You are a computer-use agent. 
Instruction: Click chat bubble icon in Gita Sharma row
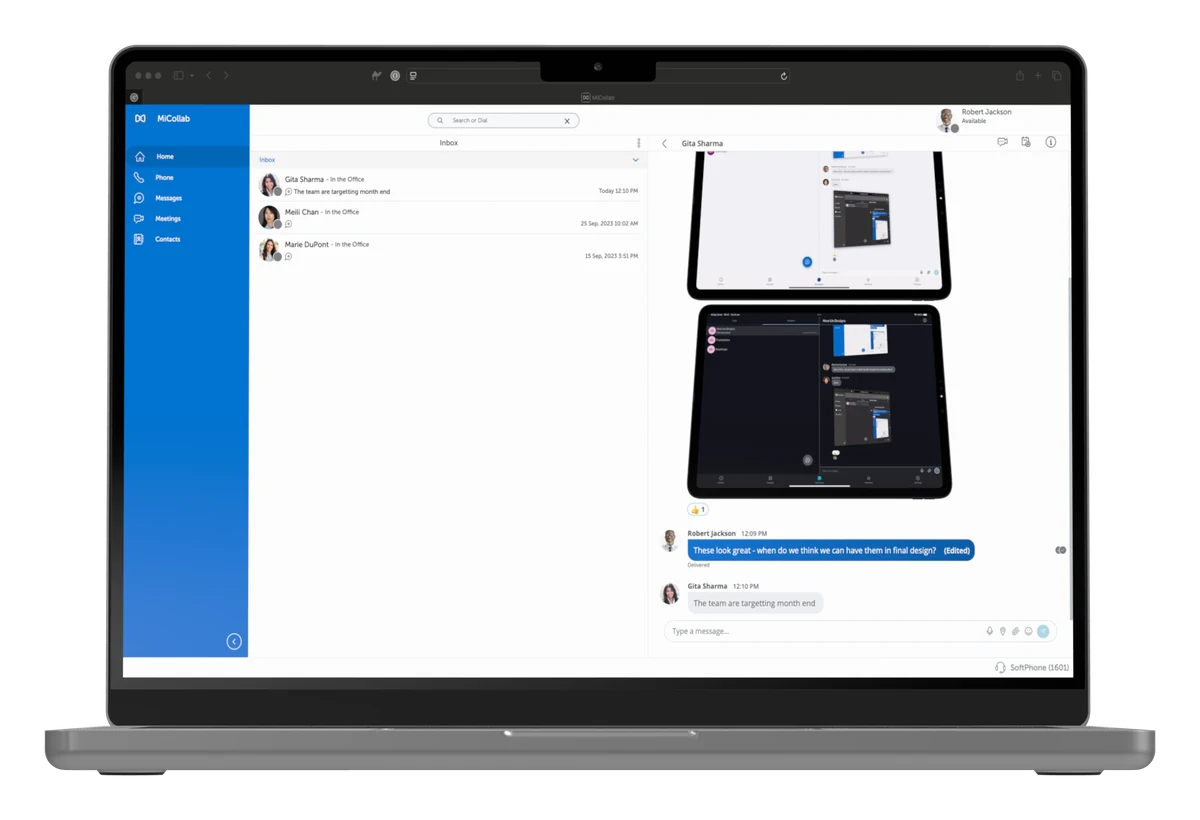point(289,192)
